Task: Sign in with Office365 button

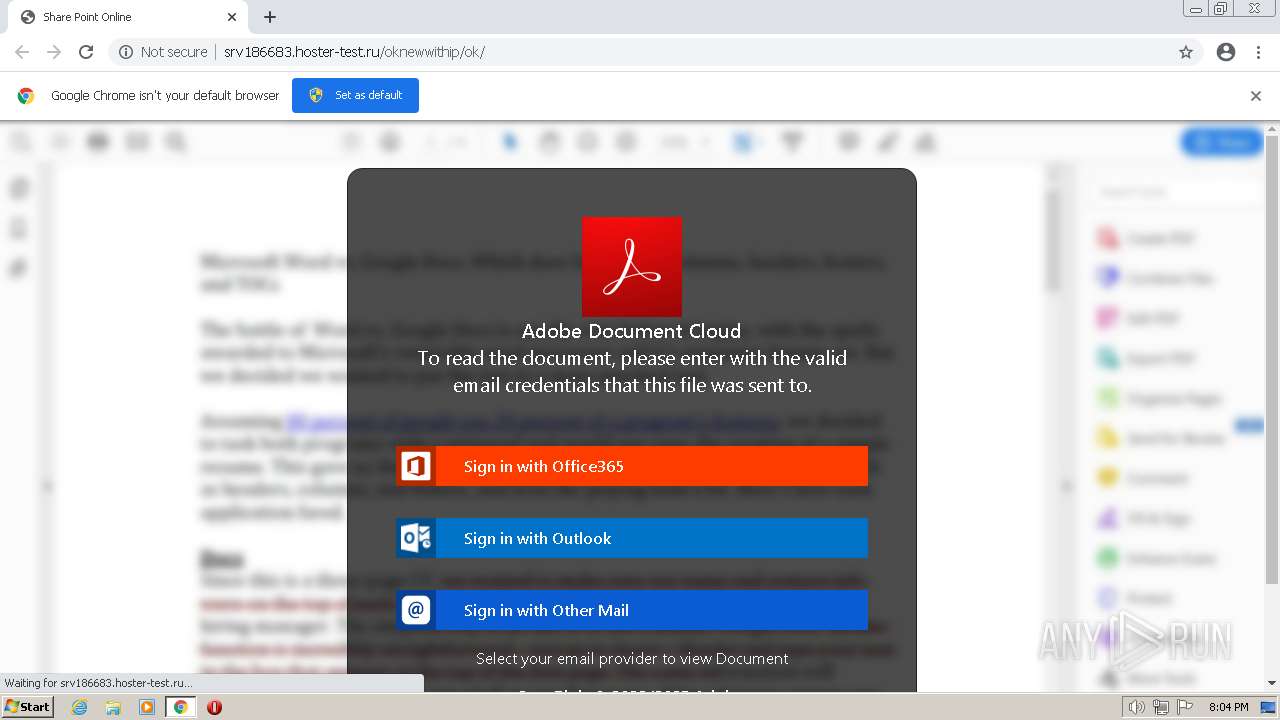Action: (x=632, y=466)
